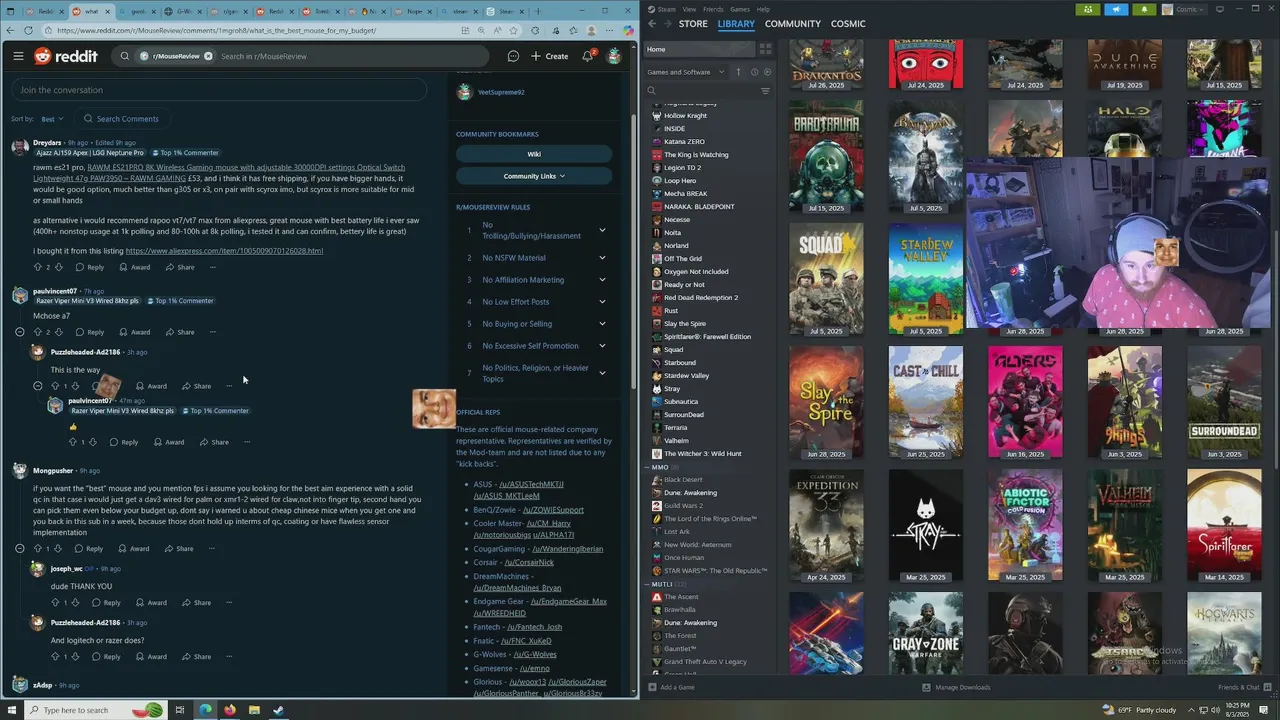Go to Reddit home via logo
This screenshot has width=1280, height=720.
pyautogui.click(x=66, y=56)
